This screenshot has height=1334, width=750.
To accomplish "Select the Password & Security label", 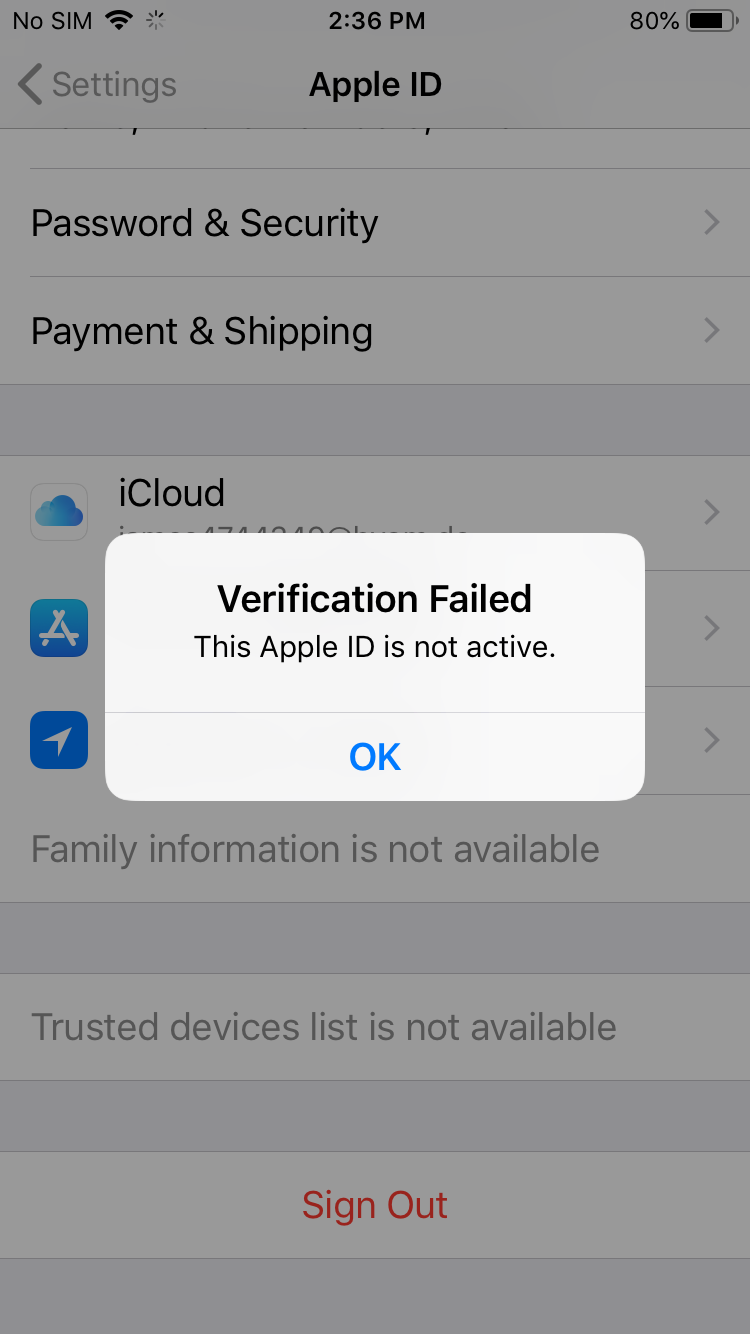I will tap(205, 222).
